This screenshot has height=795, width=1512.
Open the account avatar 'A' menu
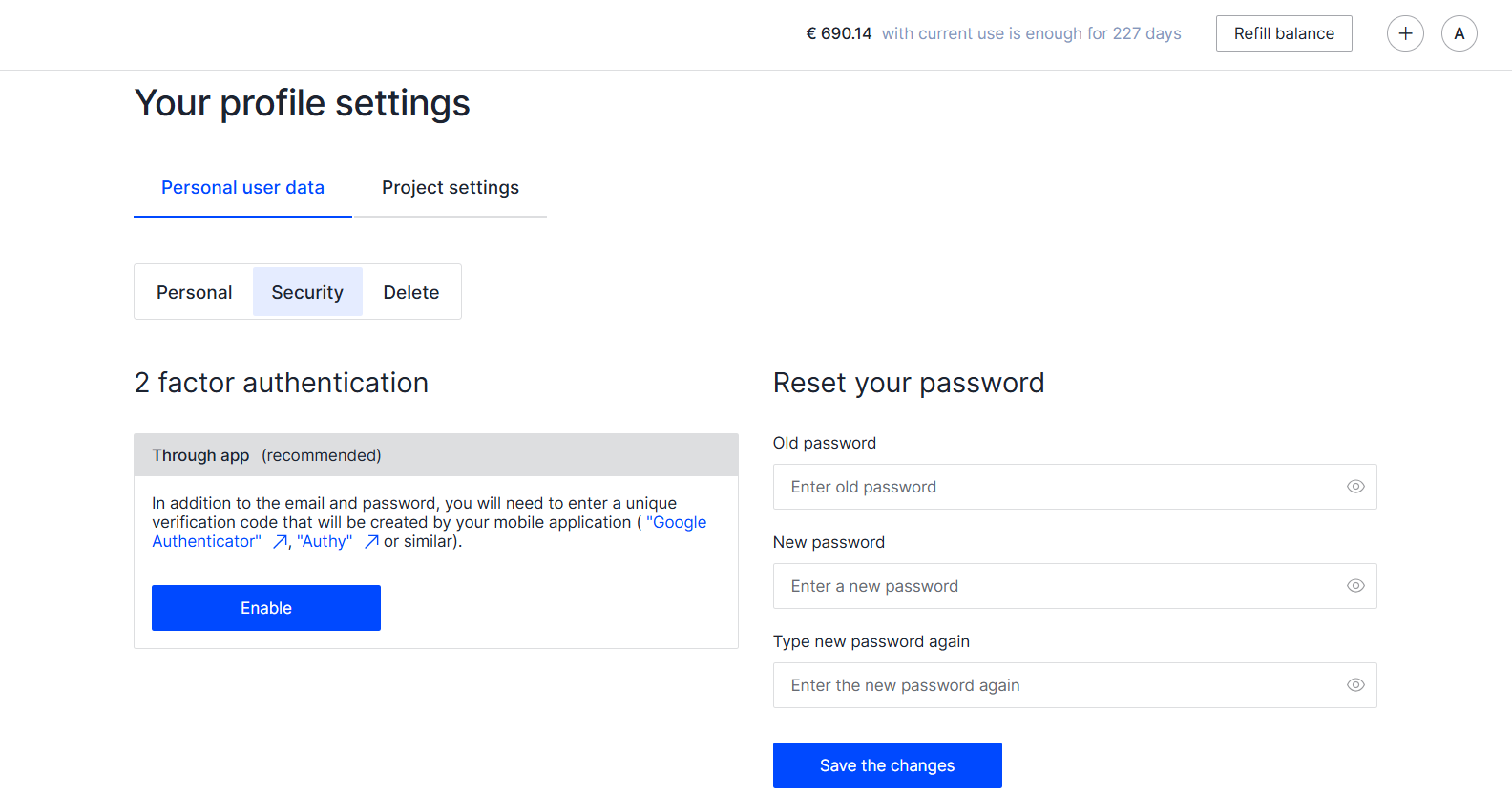coord(1459,33)
